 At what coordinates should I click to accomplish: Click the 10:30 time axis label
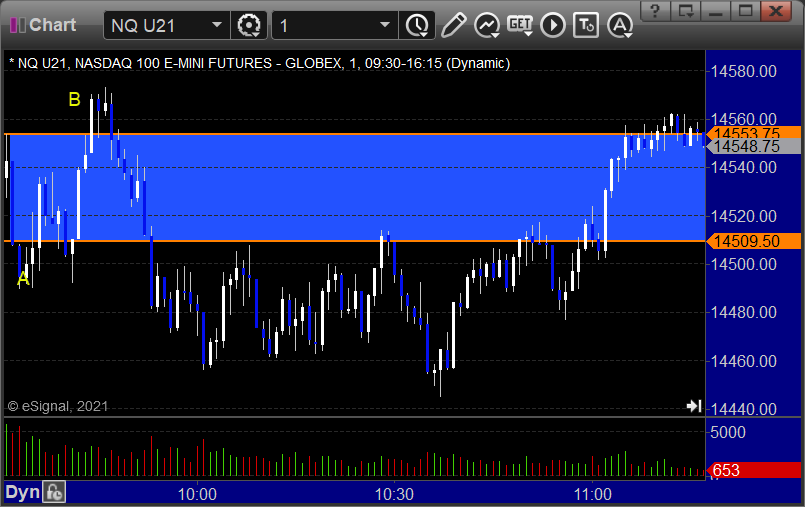(x=394, y=495)
